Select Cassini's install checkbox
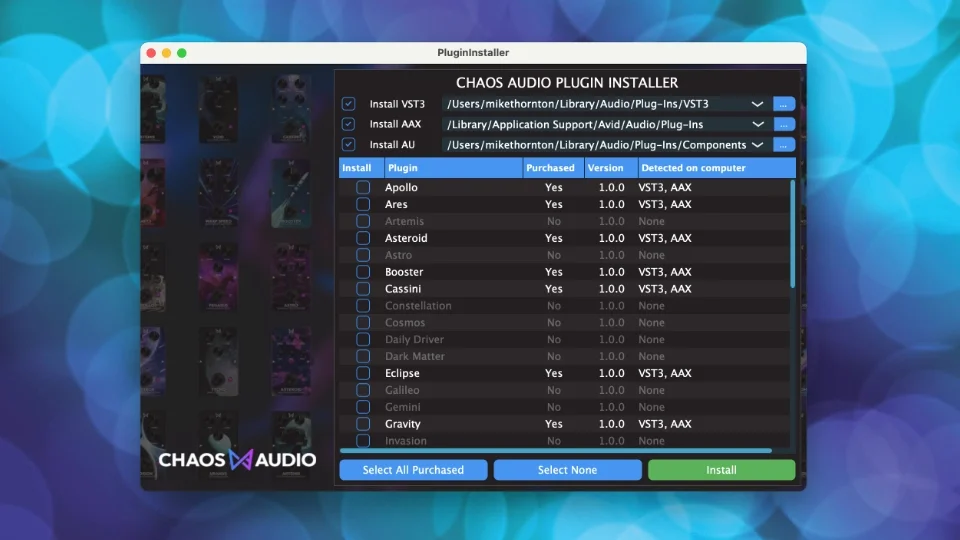Image resolution: width=960 pixels, height=540 pixels. tap(363, 288)
